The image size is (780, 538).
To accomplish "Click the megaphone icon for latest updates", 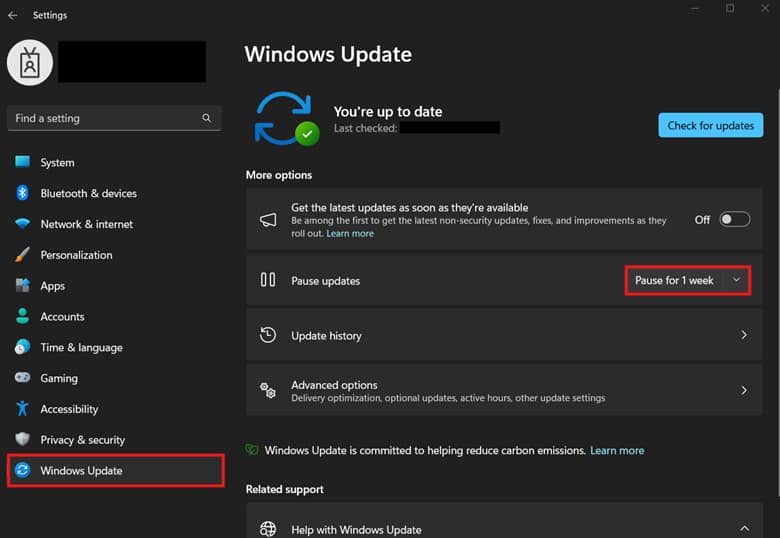I will [268, 220].
